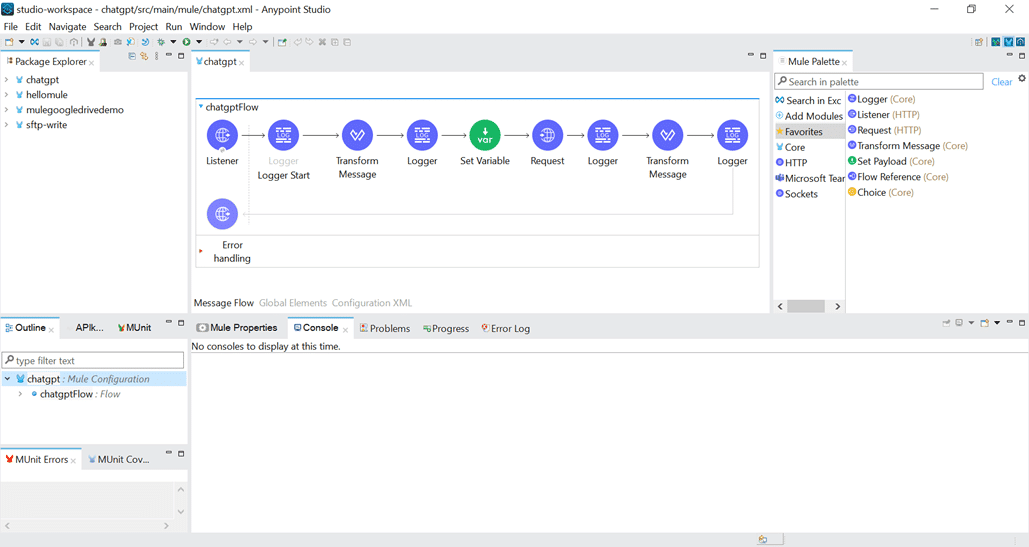This screenshot has height=547, width=1029.
Task: Expand the Error handling section
Action: [200, 251]
